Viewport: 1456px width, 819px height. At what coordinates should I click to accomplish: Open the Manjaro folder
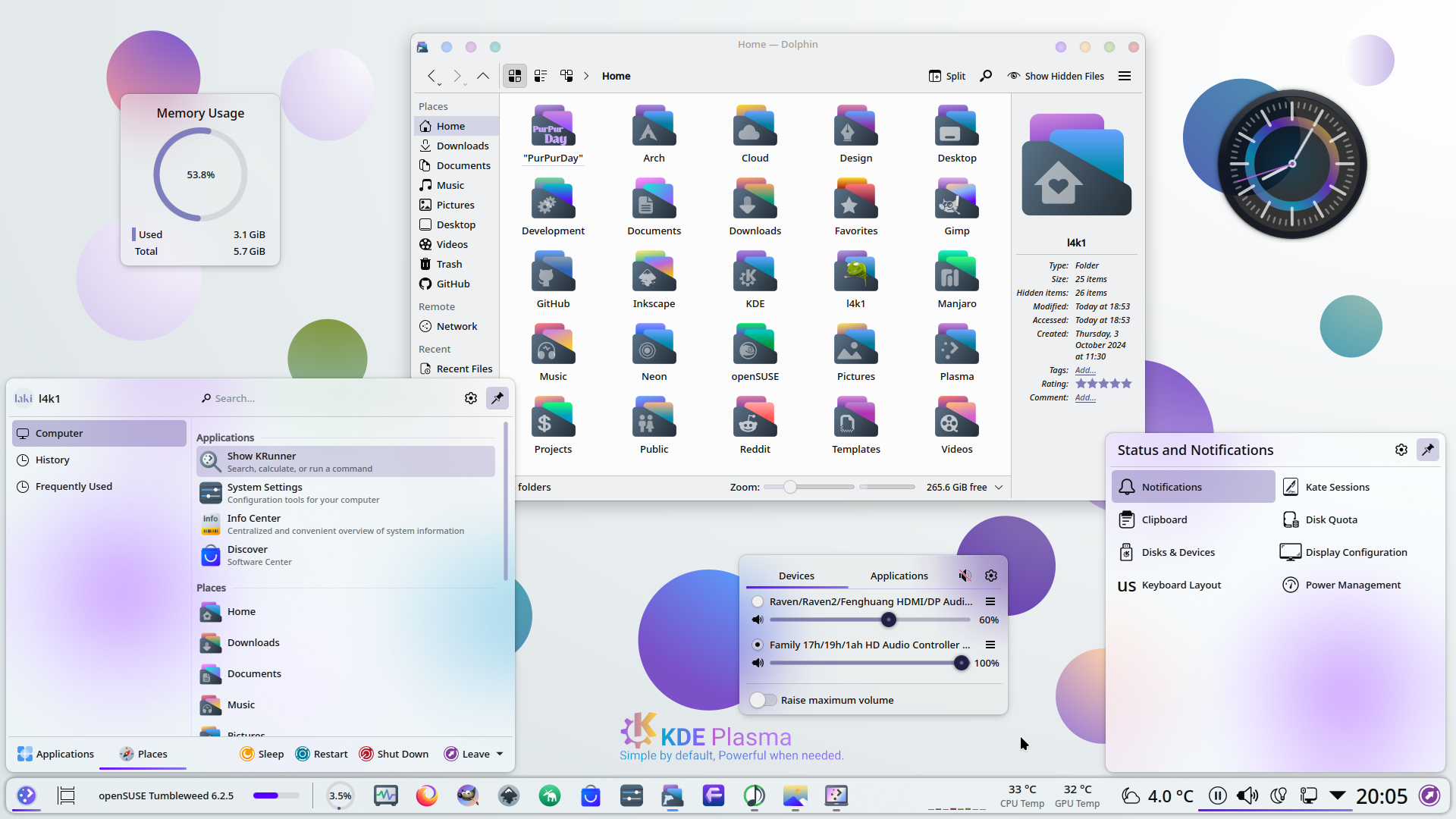pyautogui.click(x=957, y=281)
